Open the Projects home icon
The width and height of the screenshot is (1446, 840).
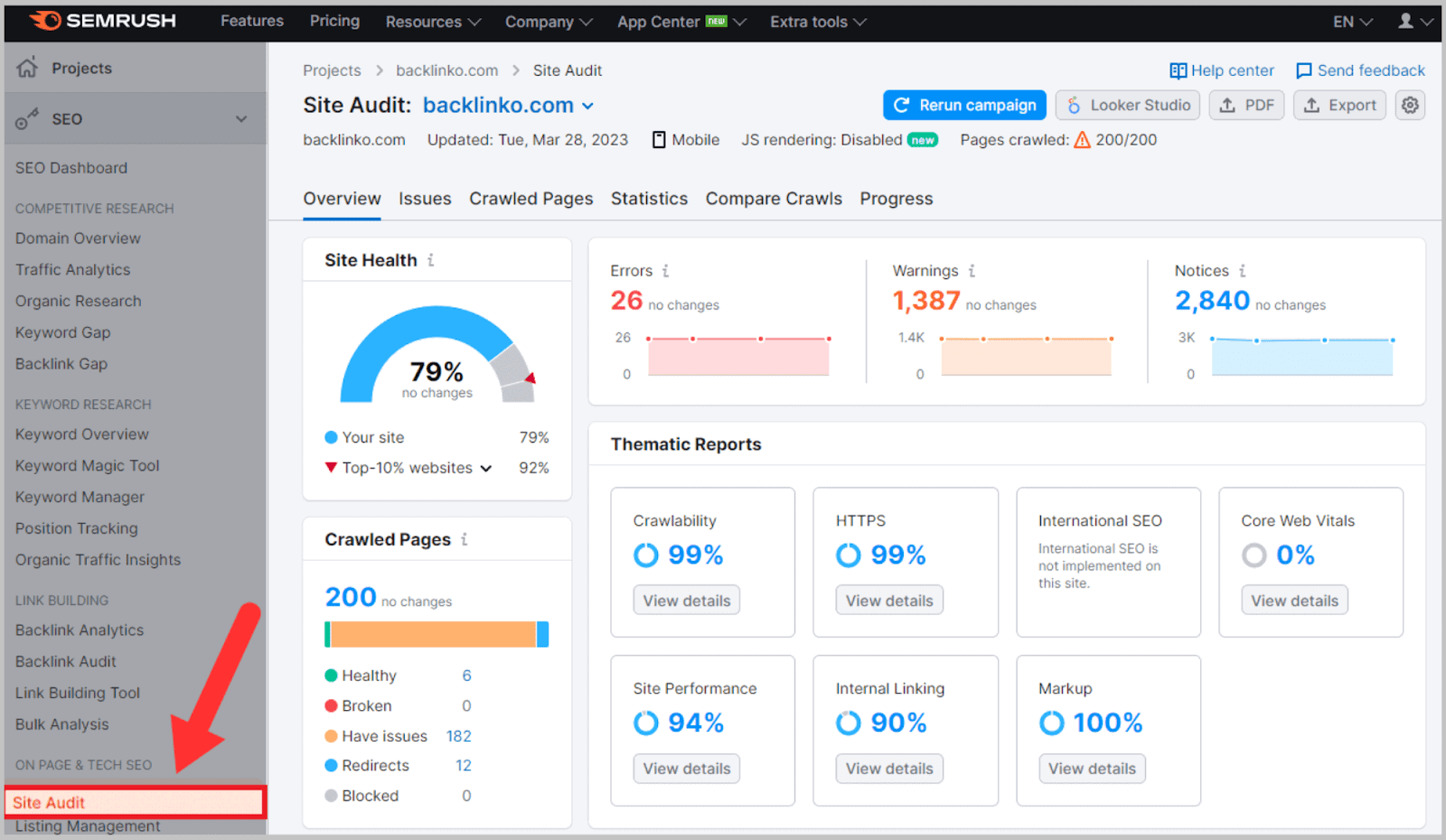pyautogui.click(x=27, y=67)
